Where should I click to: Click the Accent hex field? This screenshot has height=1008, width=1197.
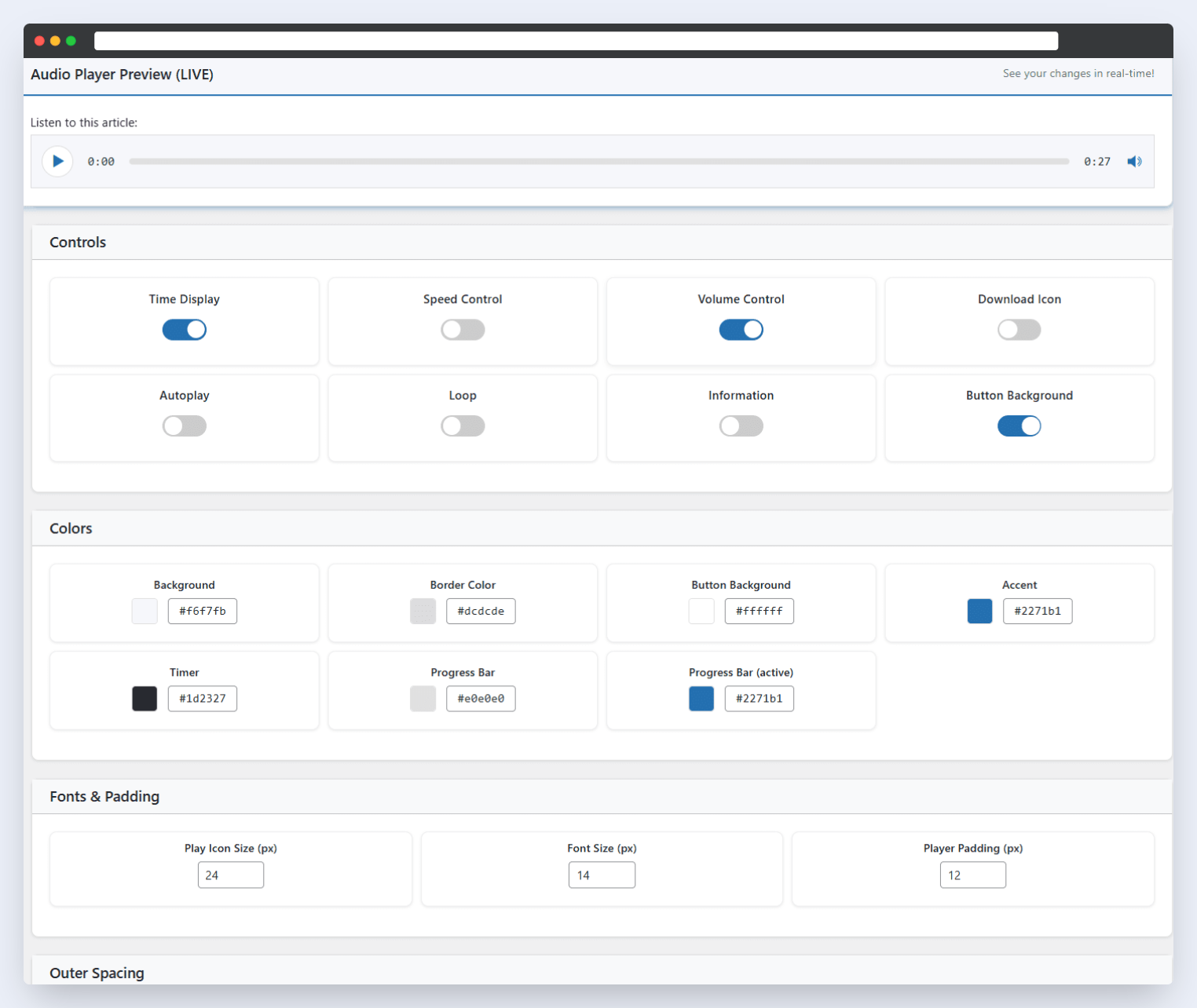[1038, 611]
